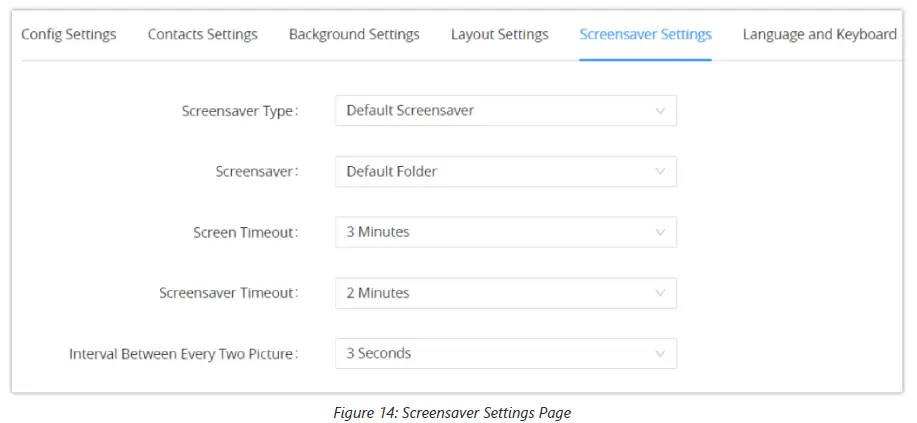Image resolution: width=917 pixels, height=423 pixels.
Task: Click chevron arrow beside 3 Minutes
Action: (x=660, y=232)
